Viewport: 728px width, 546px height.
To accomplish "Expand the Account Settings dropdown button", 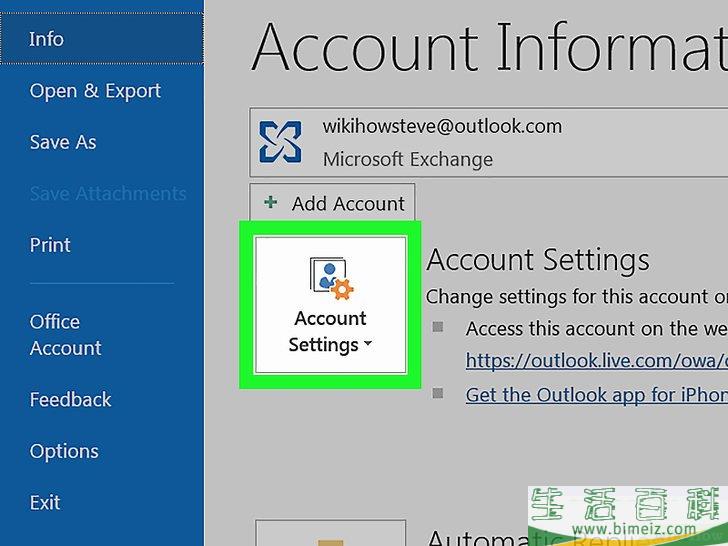I will coord(331,305).
